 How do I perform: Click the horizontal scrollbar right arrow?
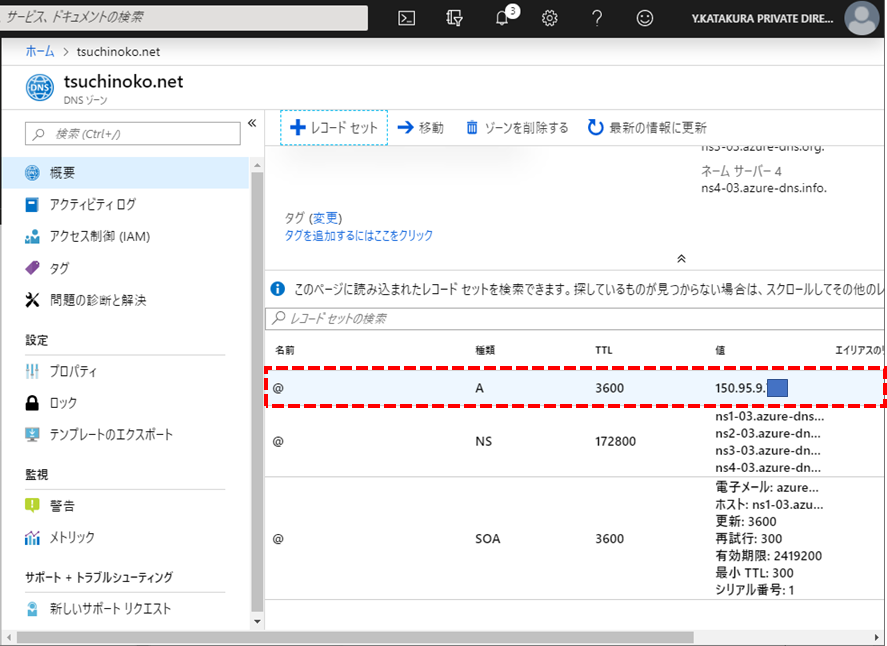click(x=877, y=638)
